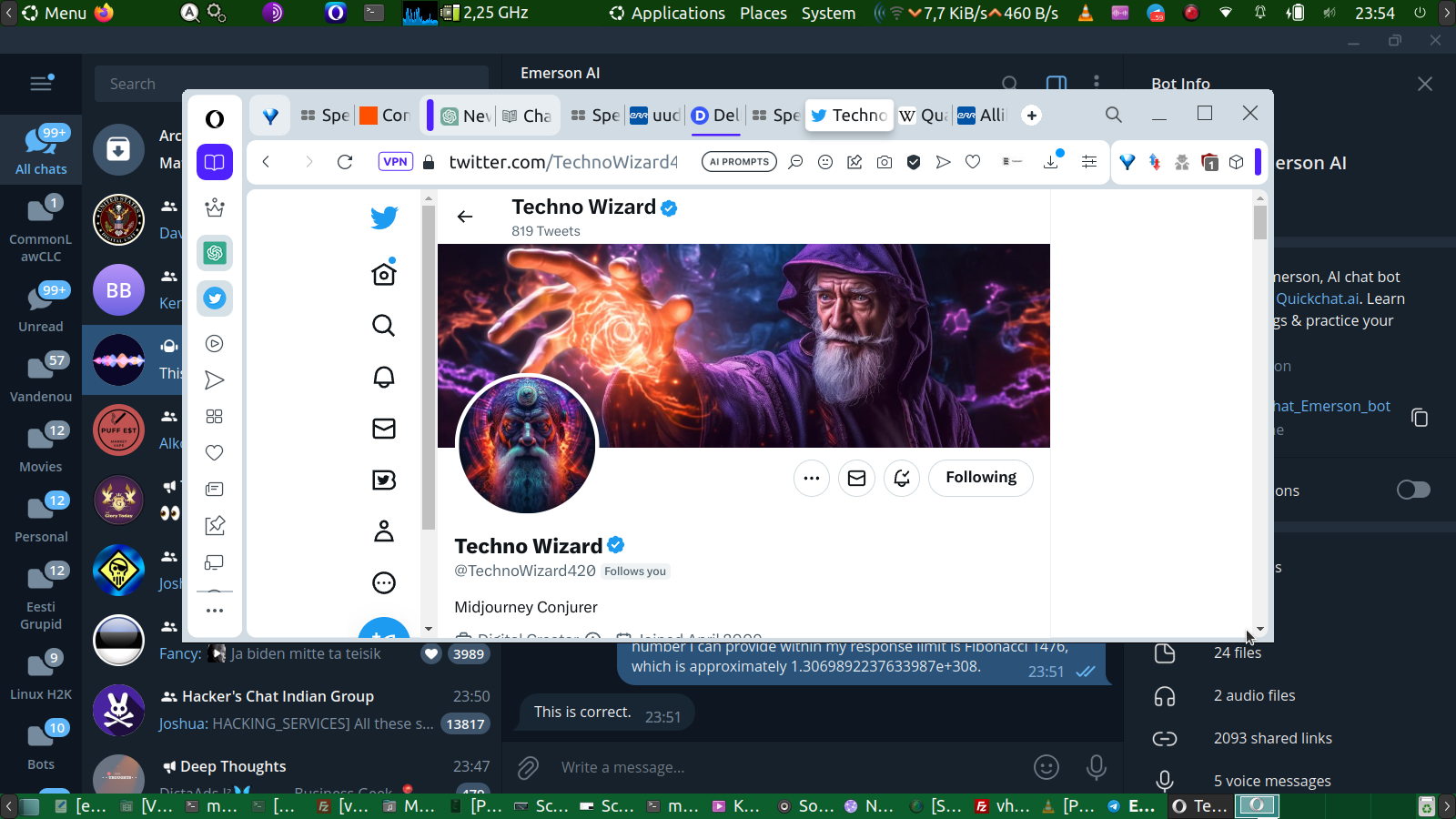Open Techno Wizard's profile picture

[528, 445]
